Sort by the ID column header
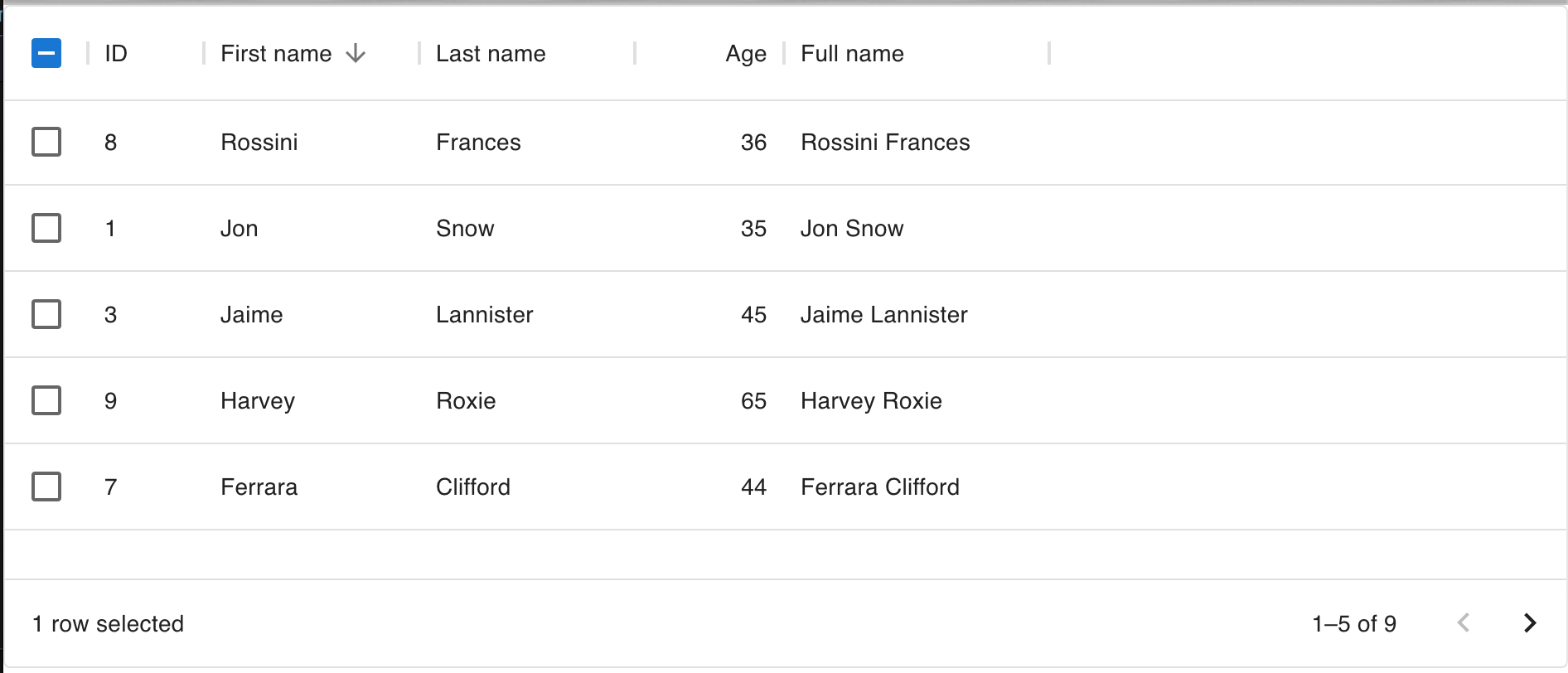 coord(116,54)
